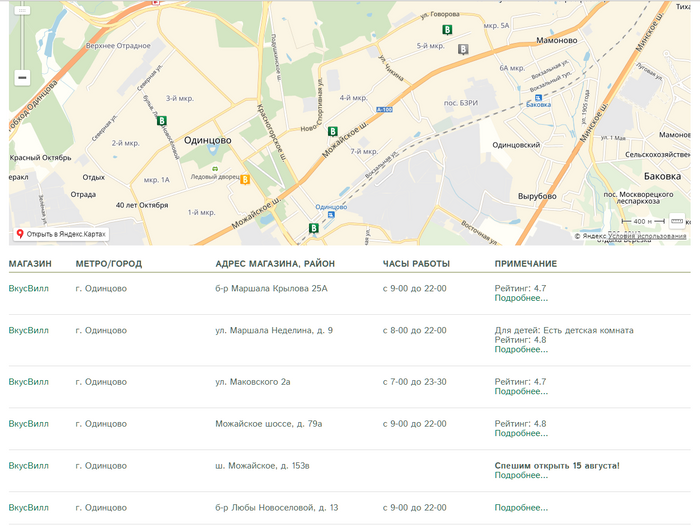The height and width of the screenshot is (526, 700).
Task: Click Красный Октябрь label on map
Action: 40,158
